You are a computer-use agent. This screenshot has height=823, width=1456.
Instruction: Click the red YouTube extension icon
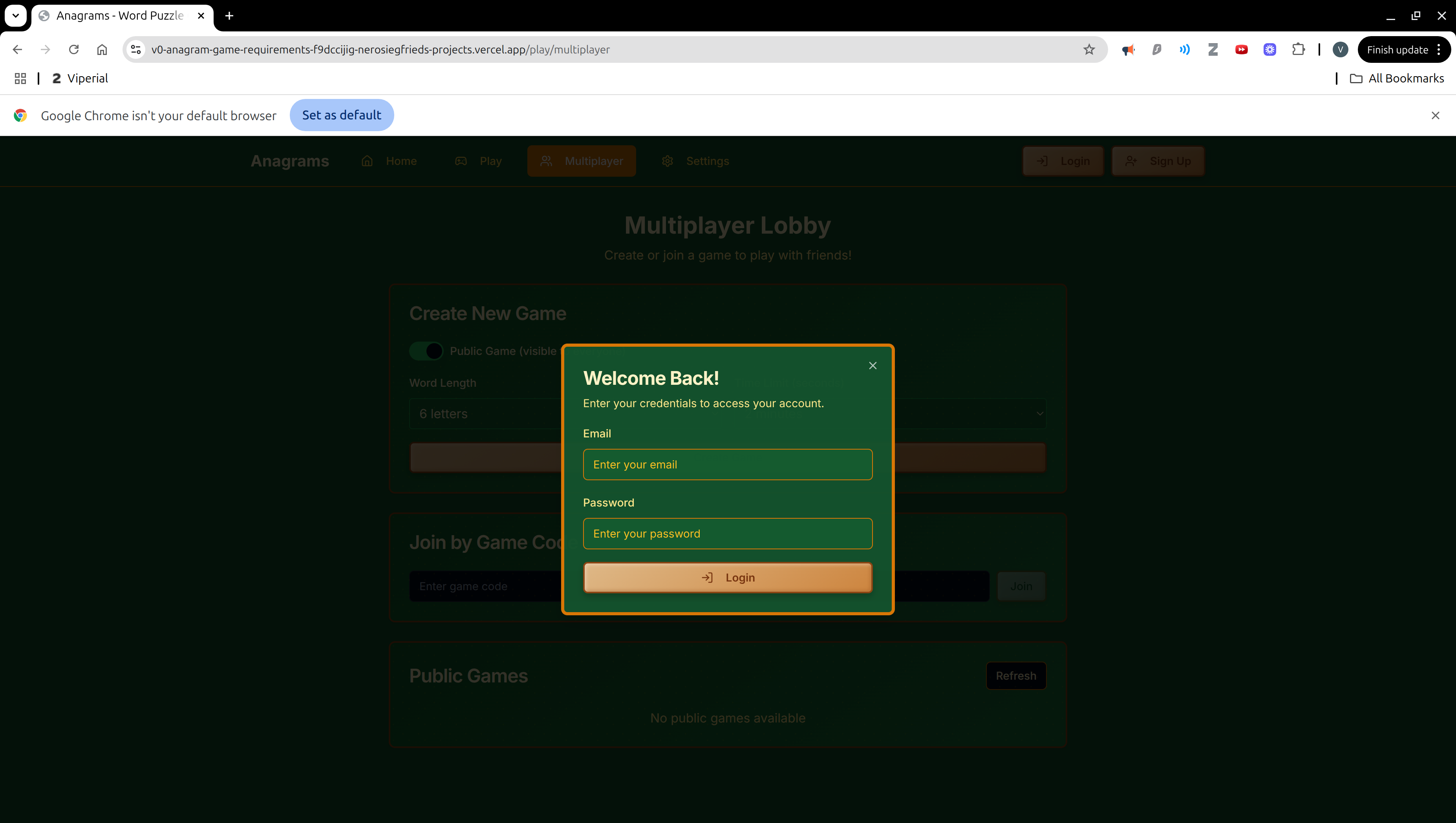[1241, 50]
